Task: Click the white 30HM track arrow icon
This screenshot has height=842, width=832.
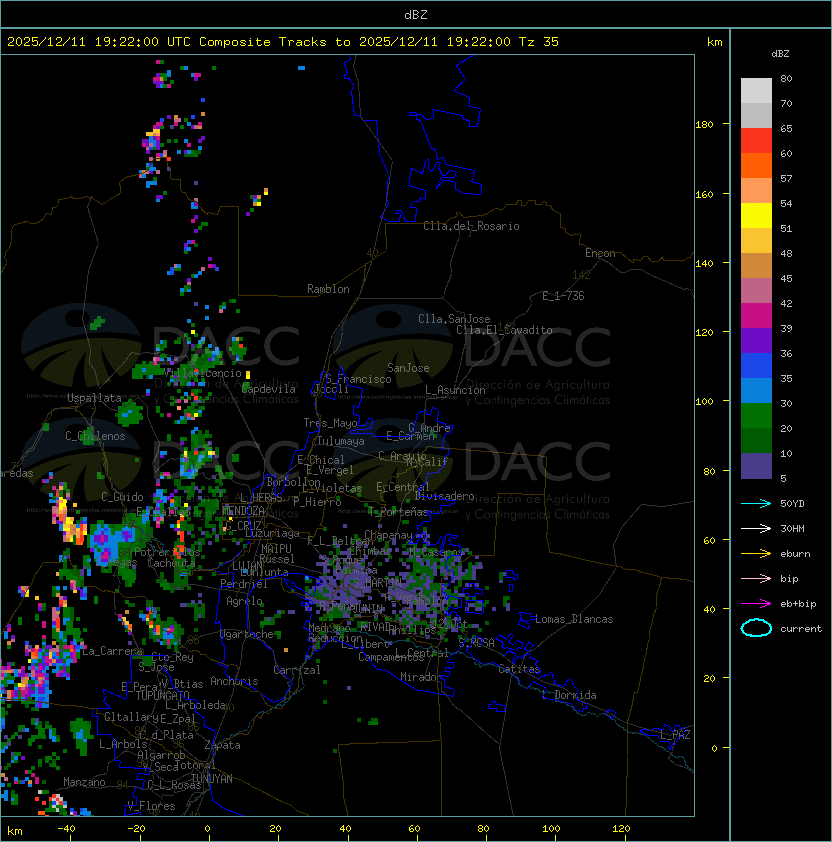Action: (756, 528)
